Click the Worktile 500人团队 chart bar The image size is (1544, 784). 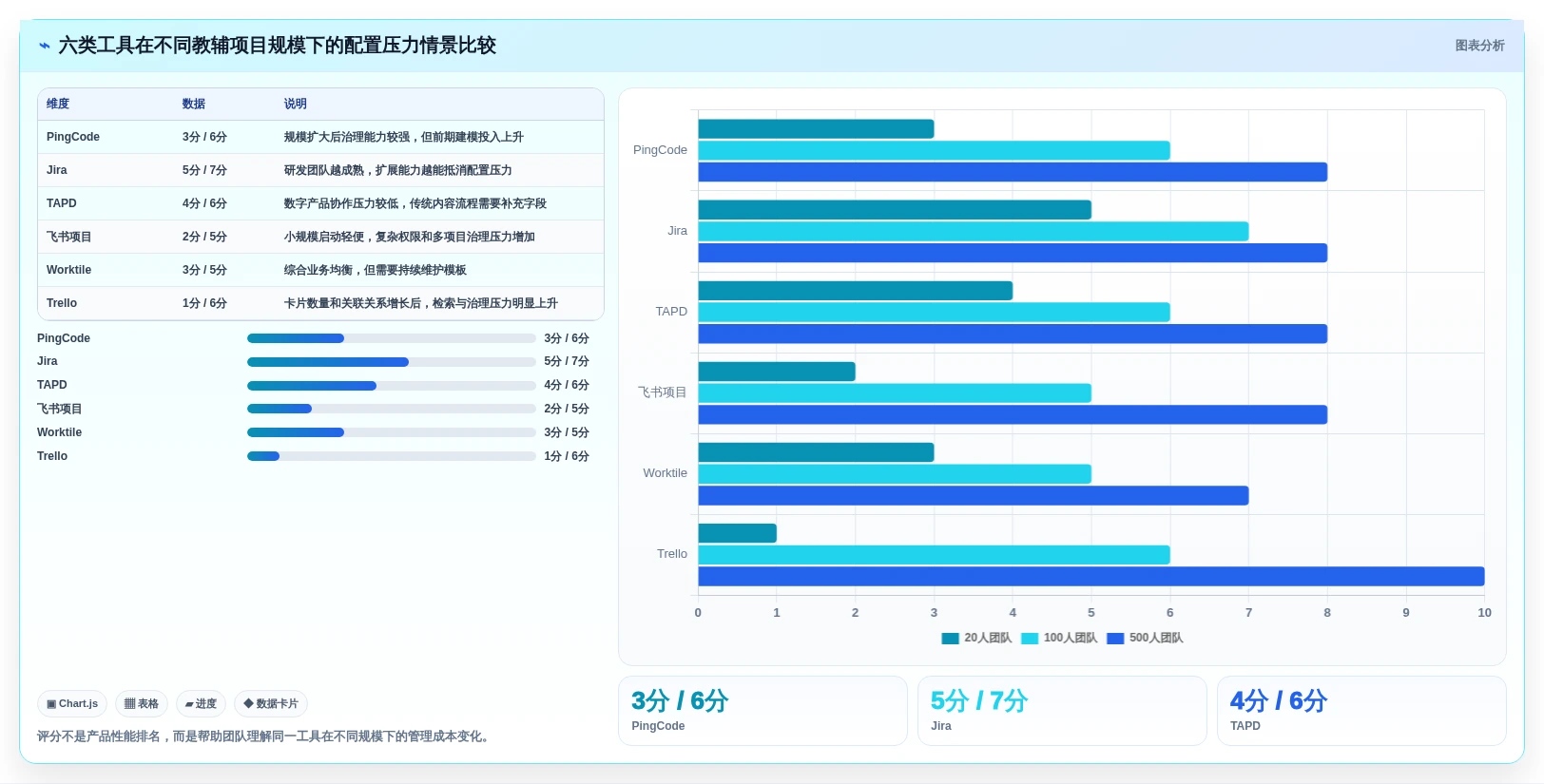coord(974,495)
